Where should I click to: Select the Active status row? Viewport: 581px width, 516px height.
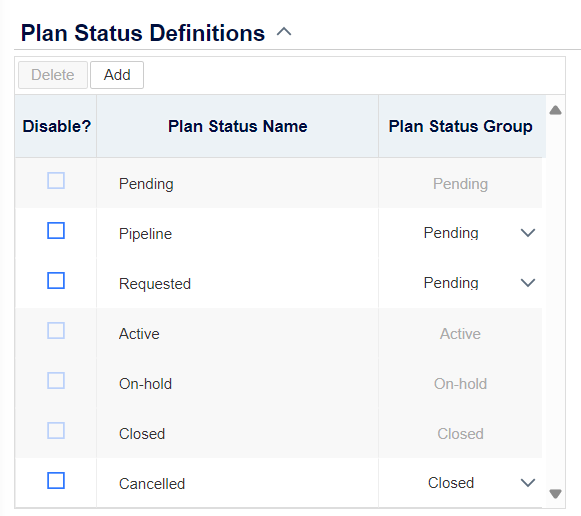click(278, 333)
